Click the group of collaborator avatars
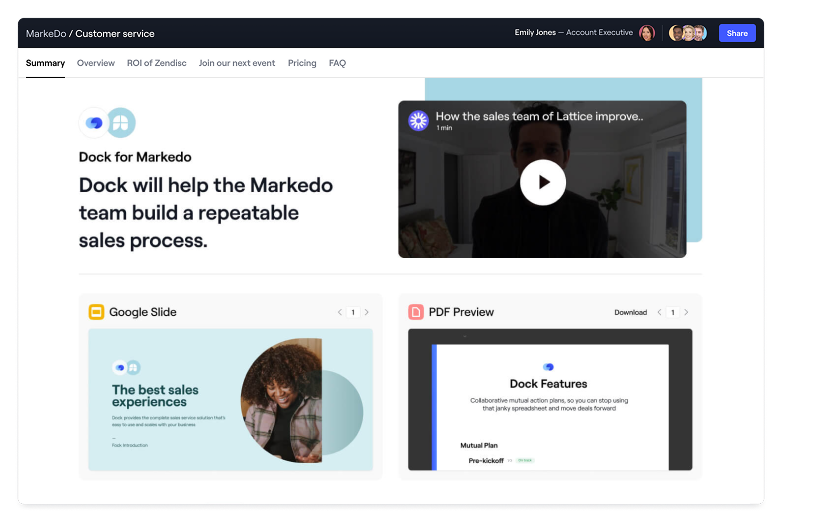The width and height of the screenshot is (829, 522). point(688,33)
